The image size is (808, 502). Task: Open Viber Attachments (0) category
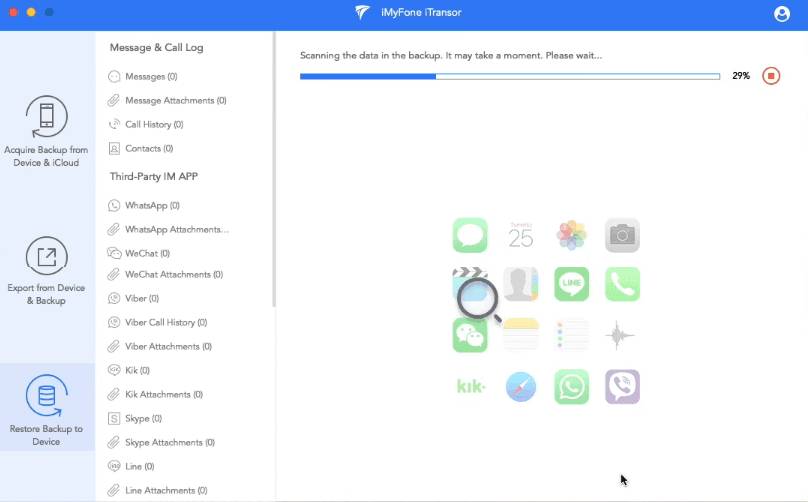[x=160, y=346]
